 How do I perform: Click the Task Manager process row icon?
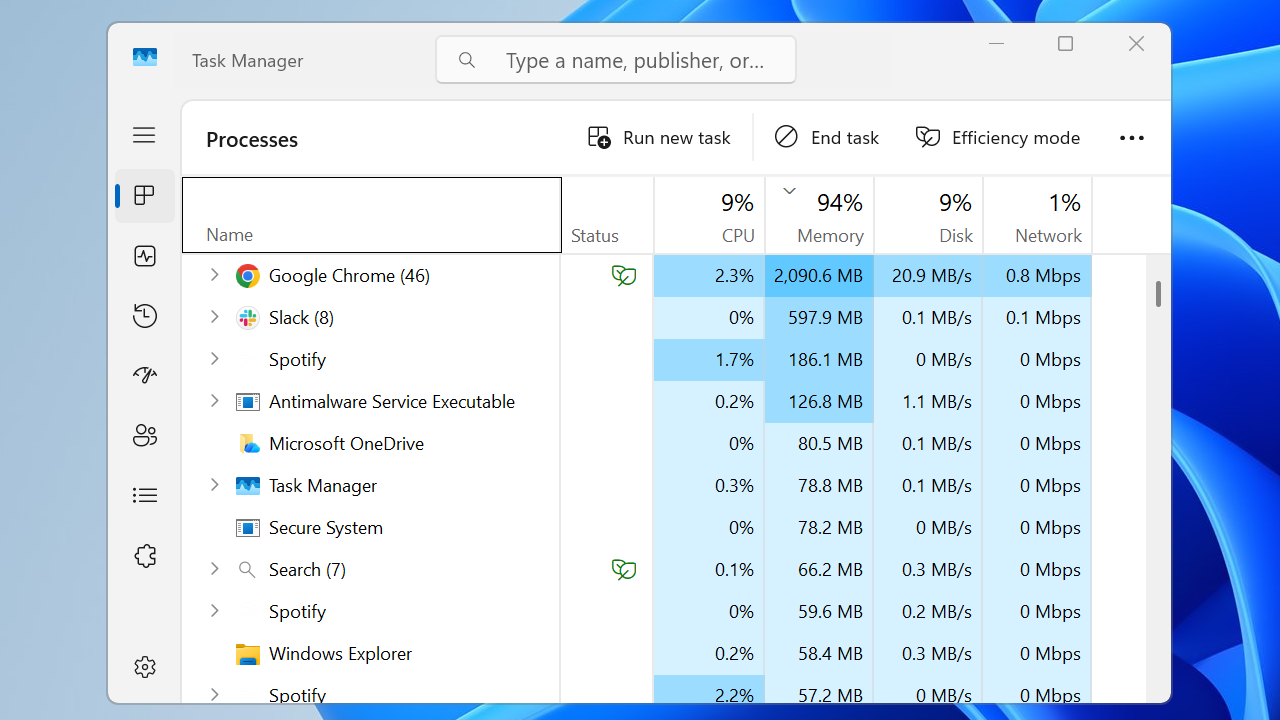(x=247, y=486)
